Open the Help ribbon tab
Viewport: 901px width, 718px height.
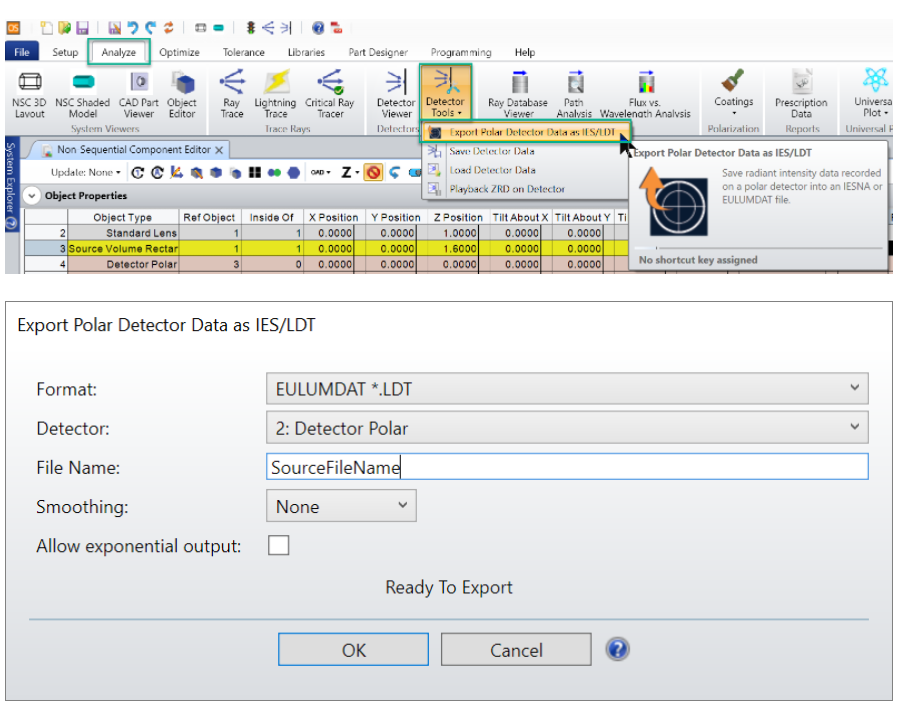525,52
